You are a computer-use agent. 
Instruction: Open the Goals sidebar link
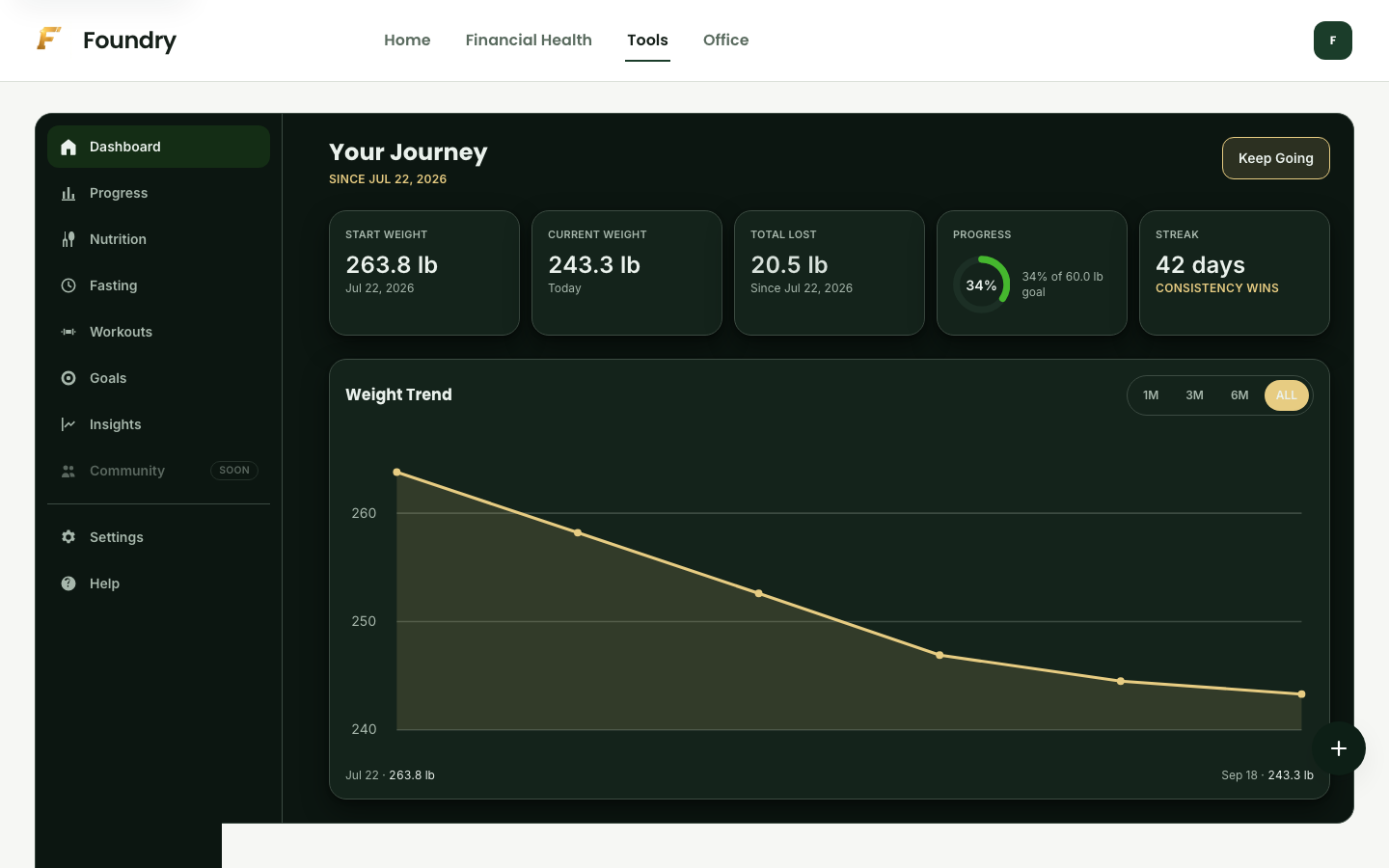(158, 378)
